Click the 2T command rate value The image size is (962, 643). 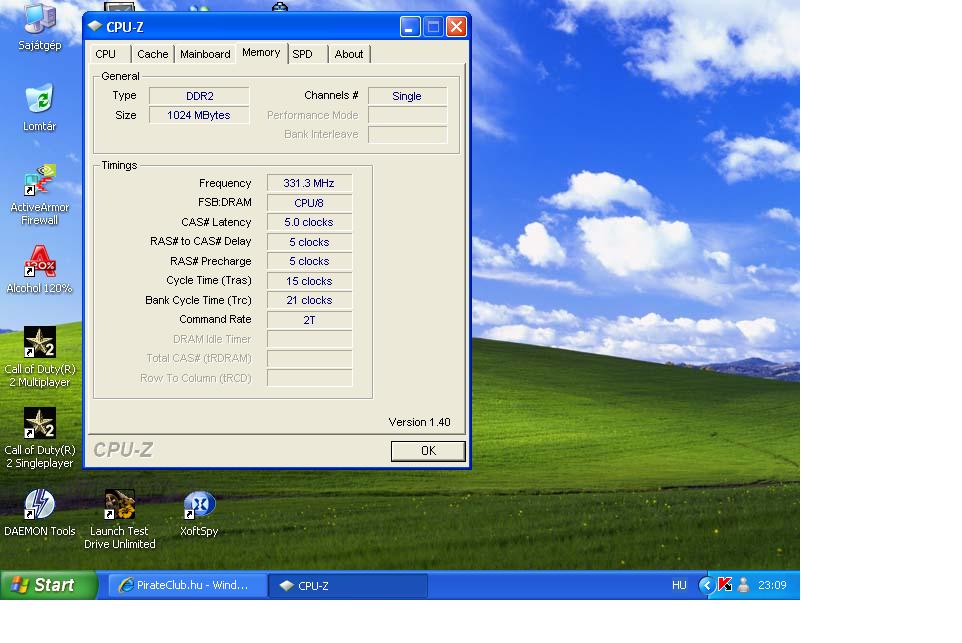(x=309, y=320)
